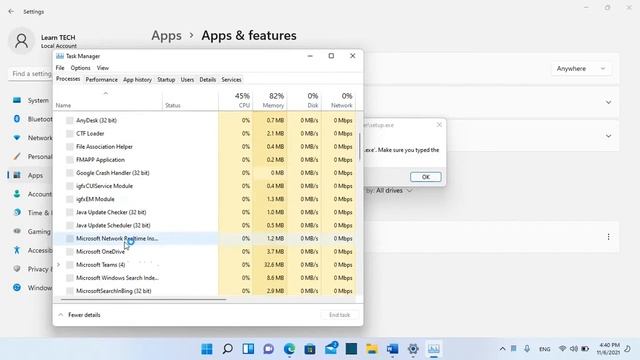This screenshot has width=640, height=360.
Task: Click OK in the error dialog
Action: click(426, 177)
